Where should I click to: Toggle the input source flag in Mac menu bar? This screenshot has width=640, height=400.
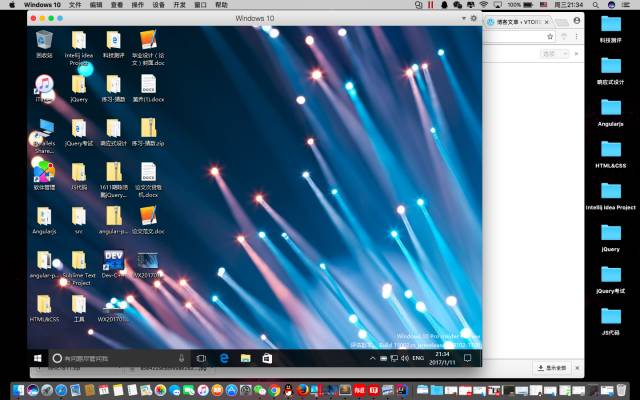[543, 5]
